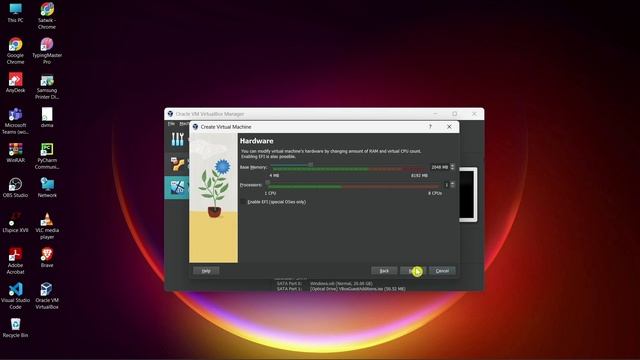
Task: Open the dvma file on desktop
Action: coord(47,118)
